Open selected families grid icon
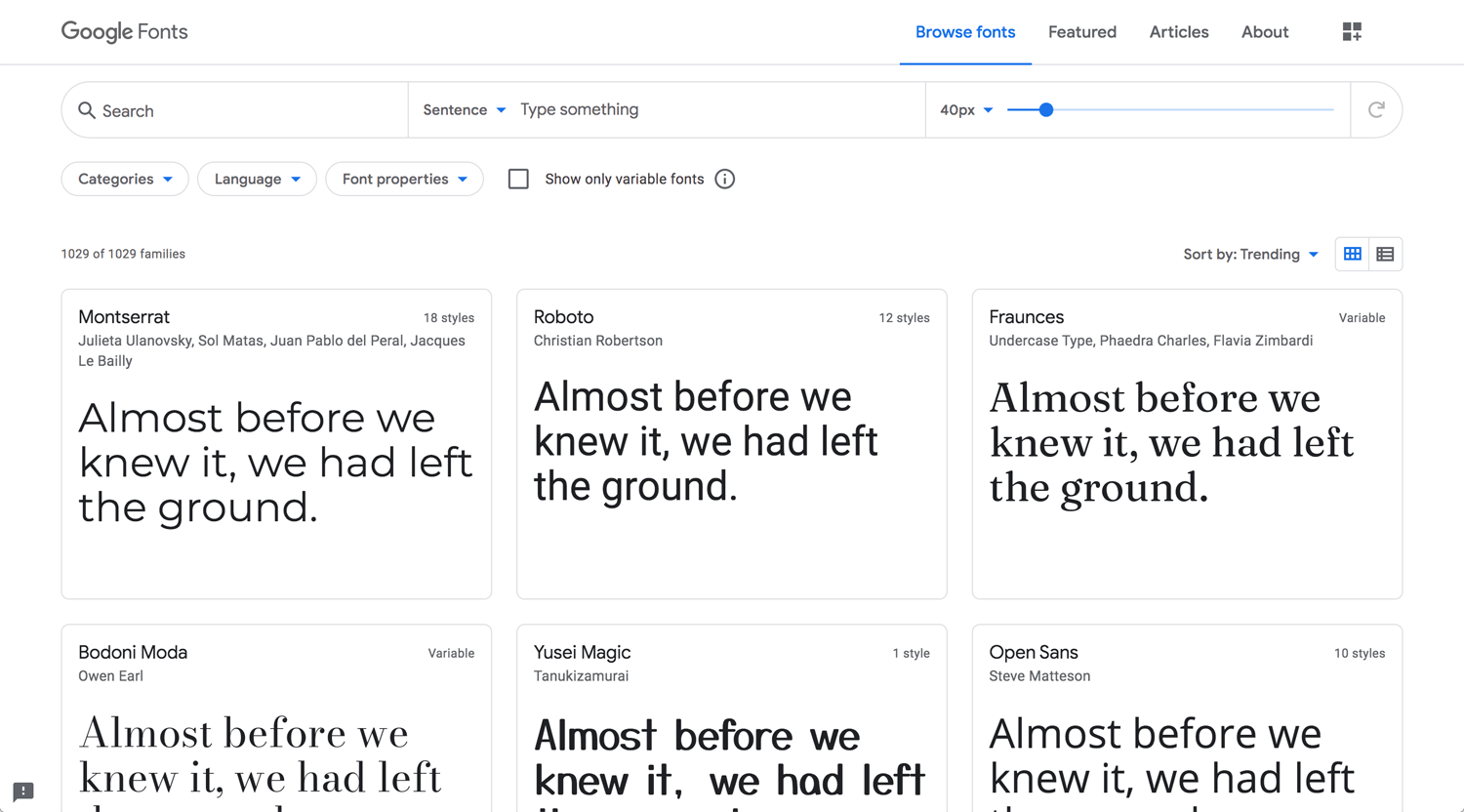Image resolution: width=1464 pixels, height=812 pixels. pyautogui.click(x=1352, y=32)
